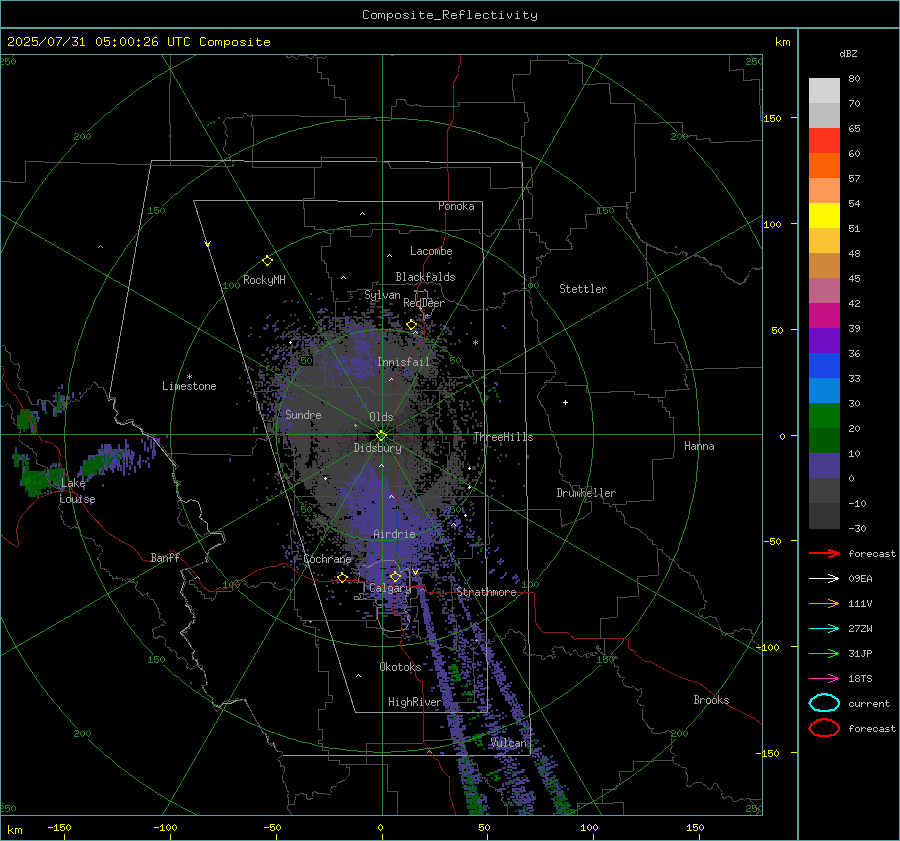The height and width of the screenshot is (841, 900).
Task: Click the Banff label
Action: (x=165, y=557)
